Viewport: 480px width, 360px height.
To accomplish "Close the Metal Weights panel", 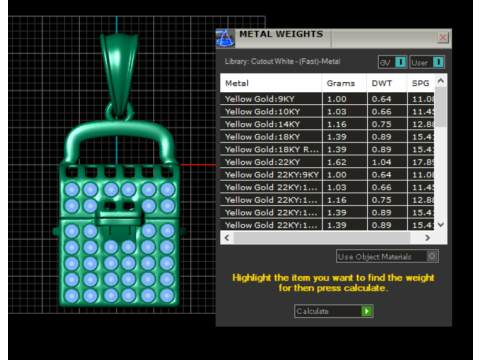I will coord(443,38).
